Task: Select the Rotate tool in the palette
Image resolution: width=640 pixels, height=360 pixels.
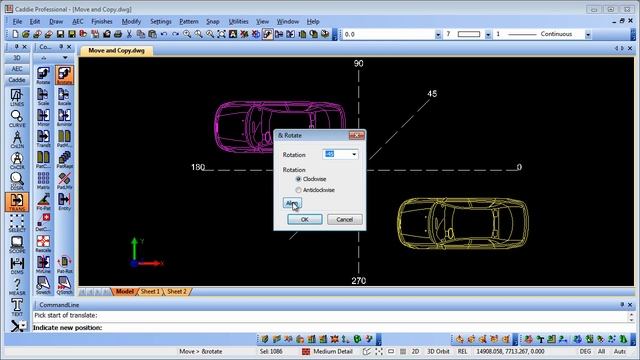Action: (x=43, y=75)
